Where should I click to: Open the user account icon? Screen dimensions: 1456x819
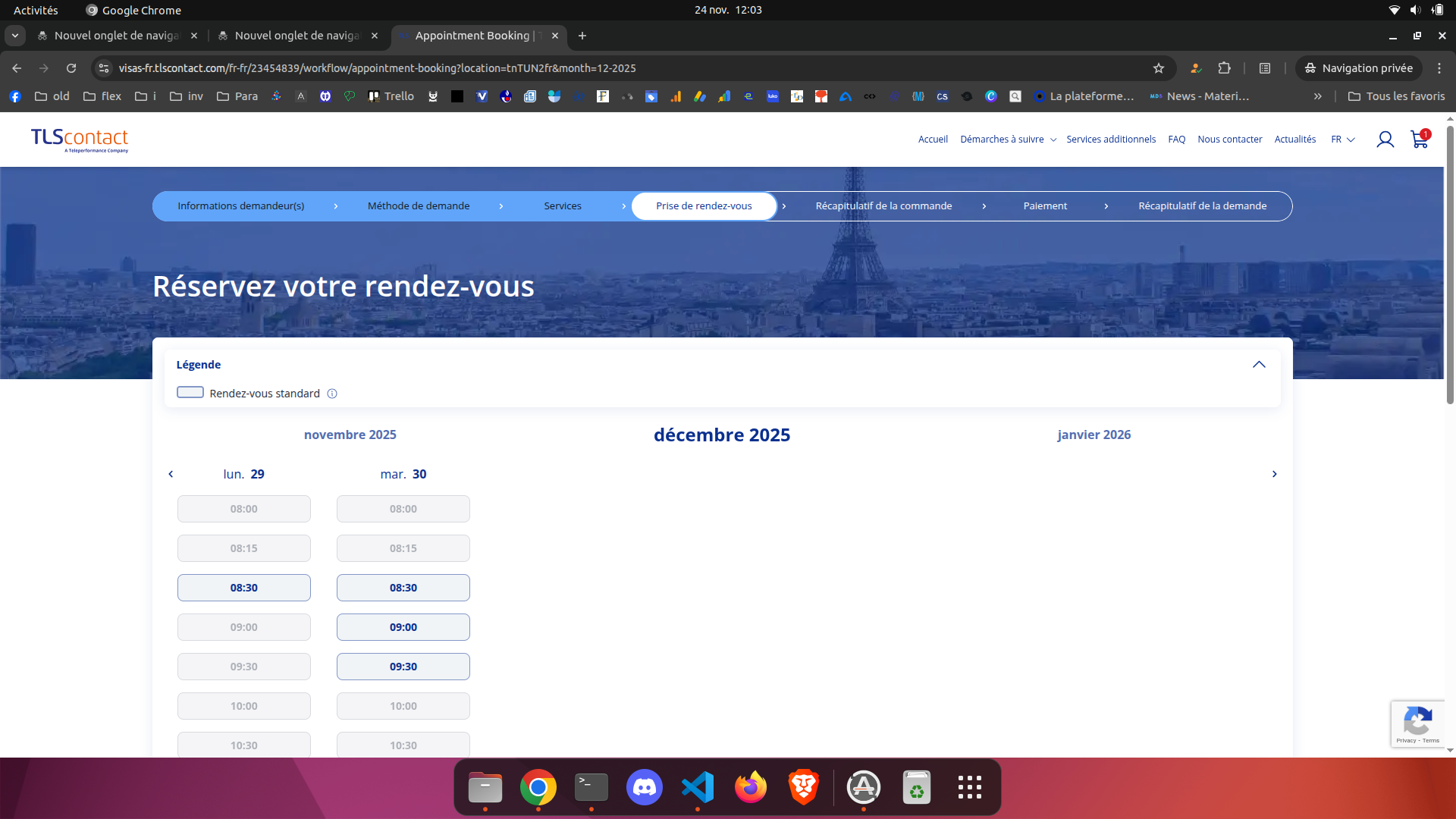pyautogui.click(x=1385, y=140)
